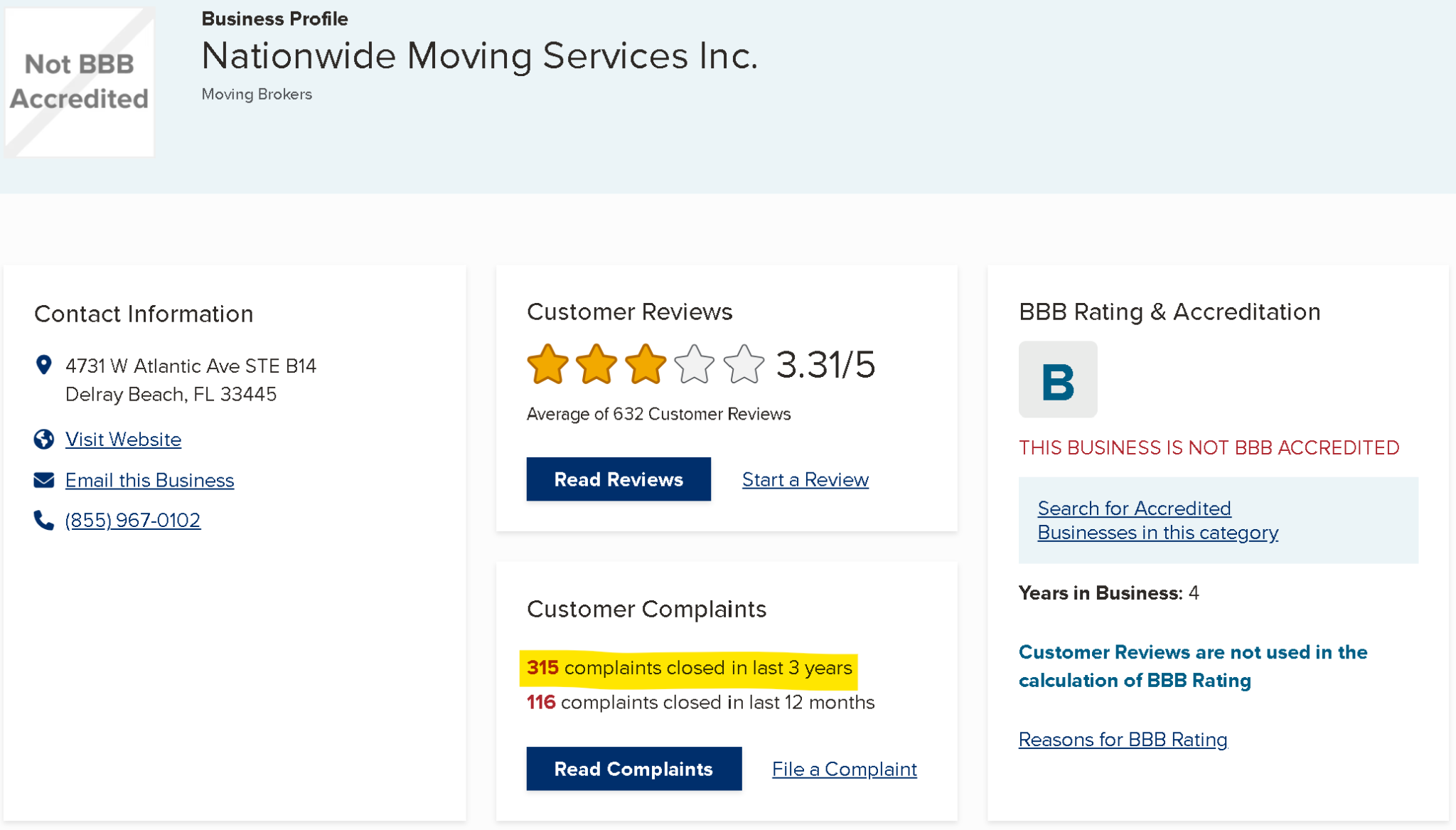Click the phone handset icon
1456x830 pixels.
[43, 520]
